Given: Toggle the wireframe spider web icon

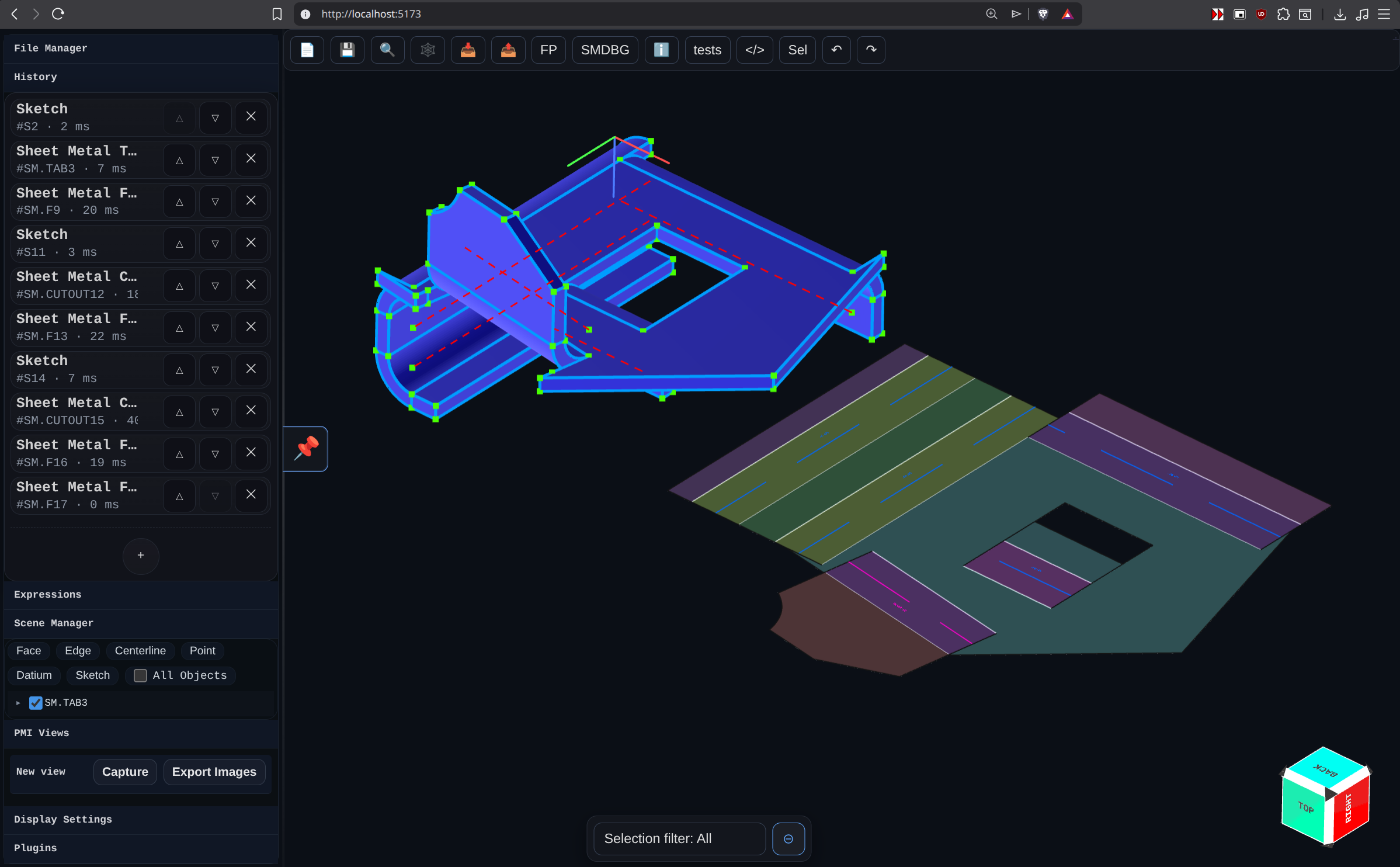Looking at the screenshot, I should click(428, 50).
